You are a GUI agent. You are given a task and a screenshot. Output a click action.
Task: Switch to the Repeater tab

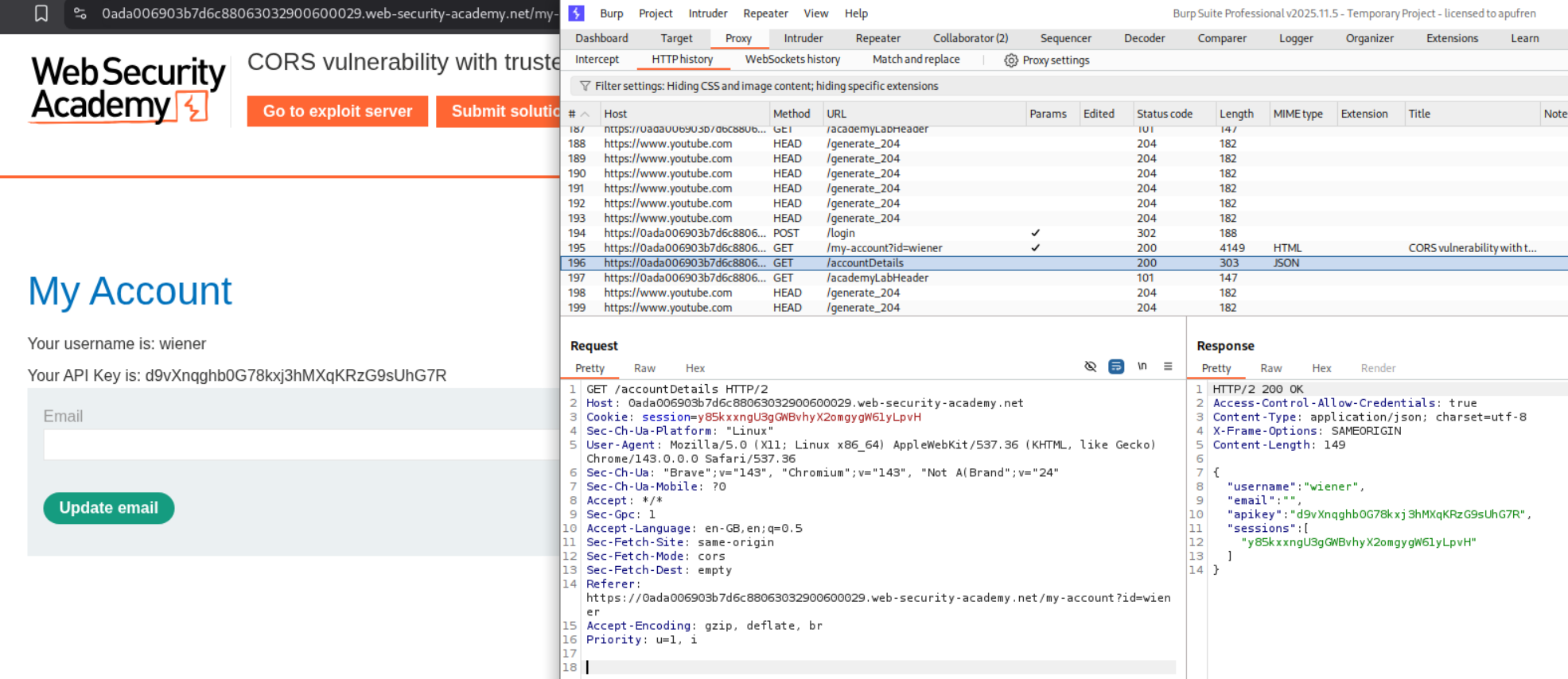[877, 38]
